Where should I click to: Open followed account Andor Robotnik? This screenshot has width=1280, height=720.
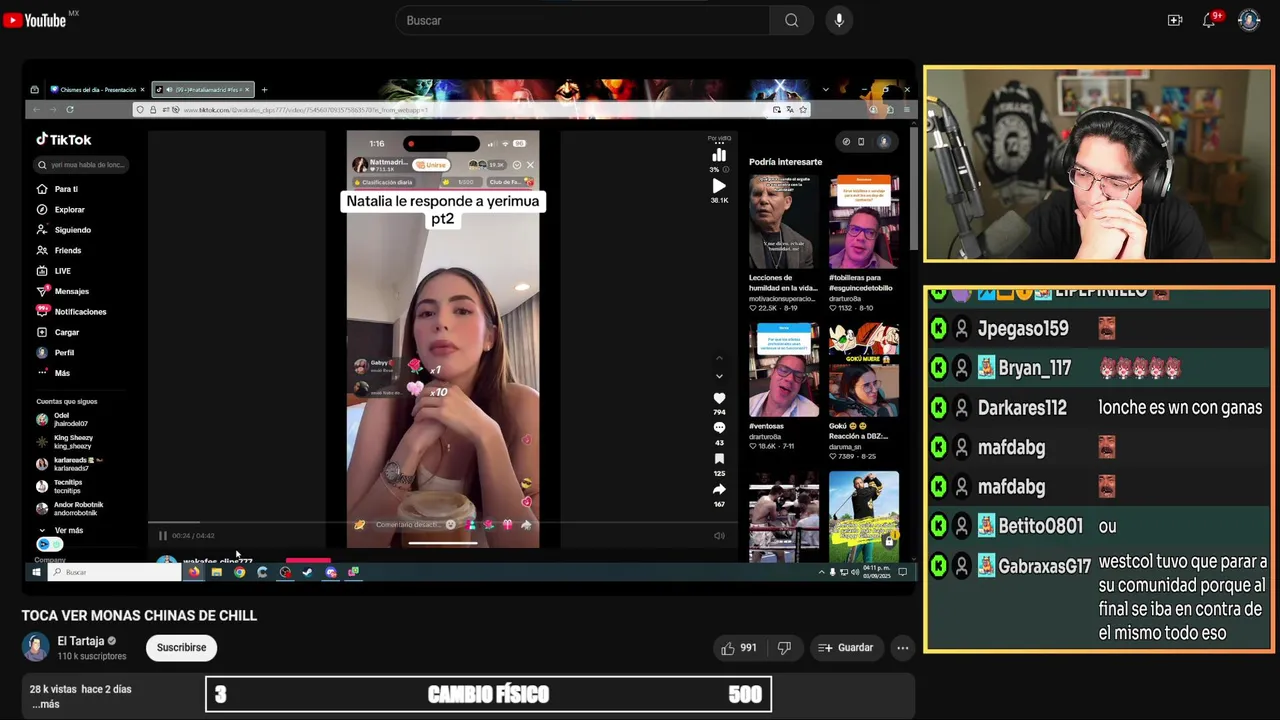pos(70,508)
